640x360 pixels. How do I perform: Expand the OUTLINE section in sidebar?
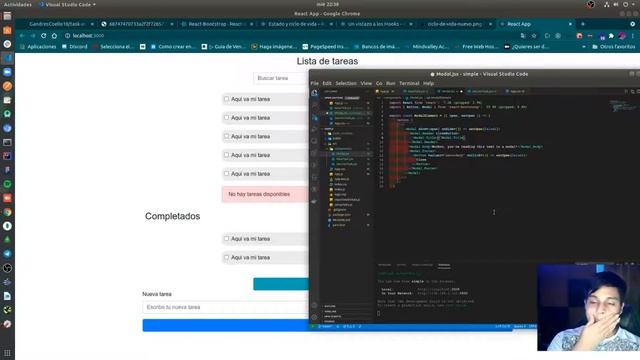330,306
